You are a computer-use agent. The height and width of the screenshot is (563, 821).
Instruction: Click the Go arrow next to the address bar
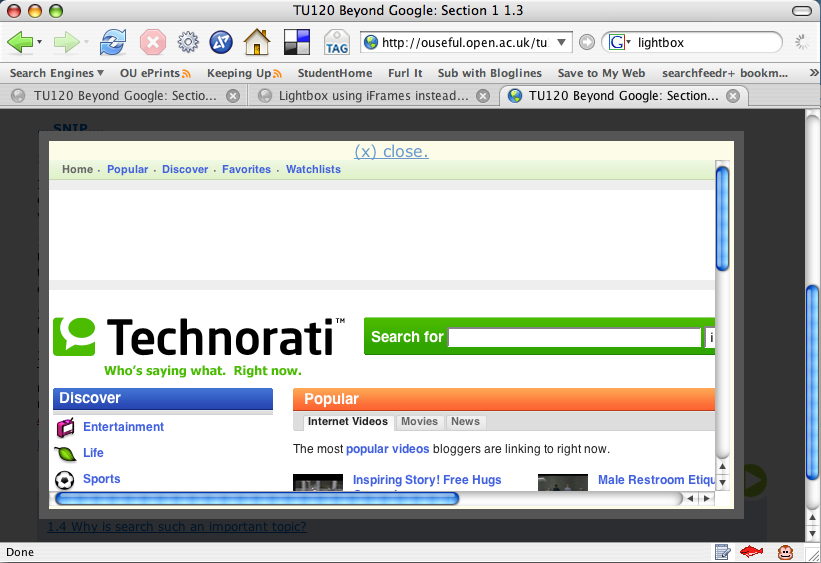point(587,42)
